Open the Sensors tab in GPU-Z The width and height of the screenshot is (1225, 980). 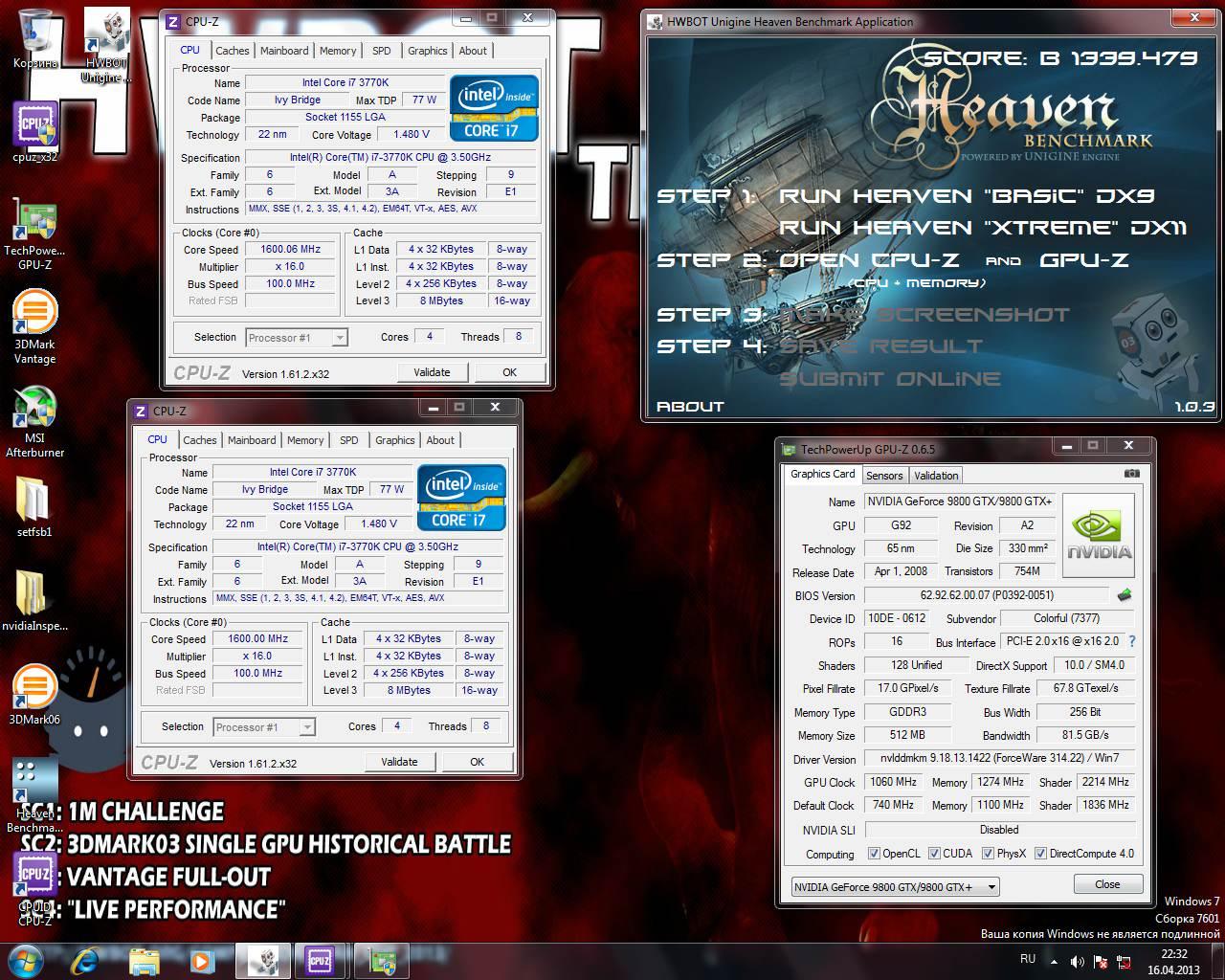[x=884, y=476]
